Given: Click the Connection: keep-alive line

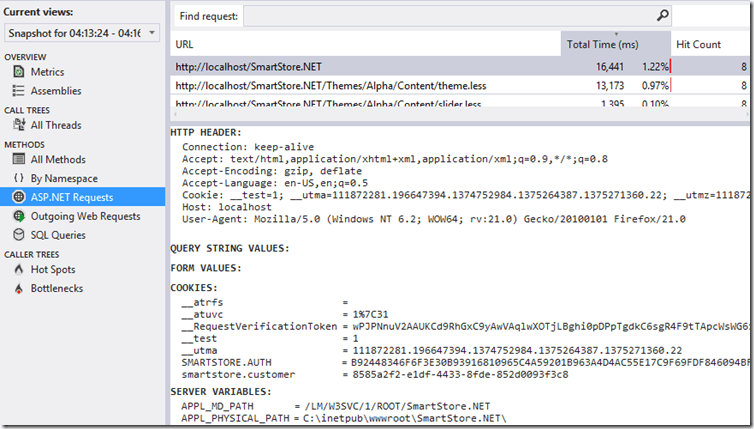Looking at the screenshot, I should pos(248,147).
